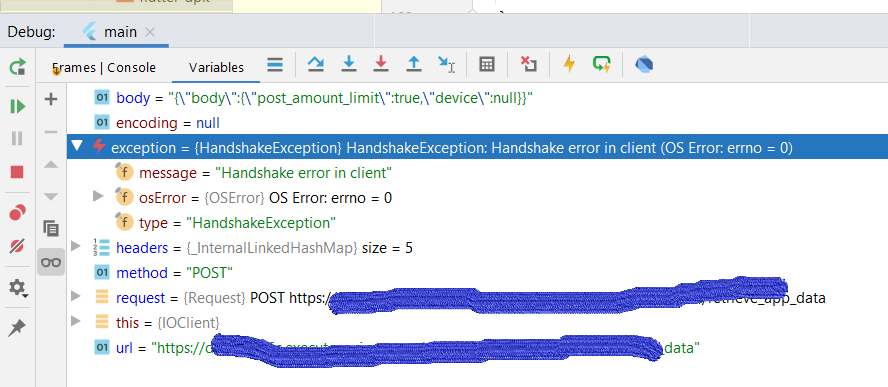Switch to Frames | Console tab
Screen dimensions: 888x387
104,67
